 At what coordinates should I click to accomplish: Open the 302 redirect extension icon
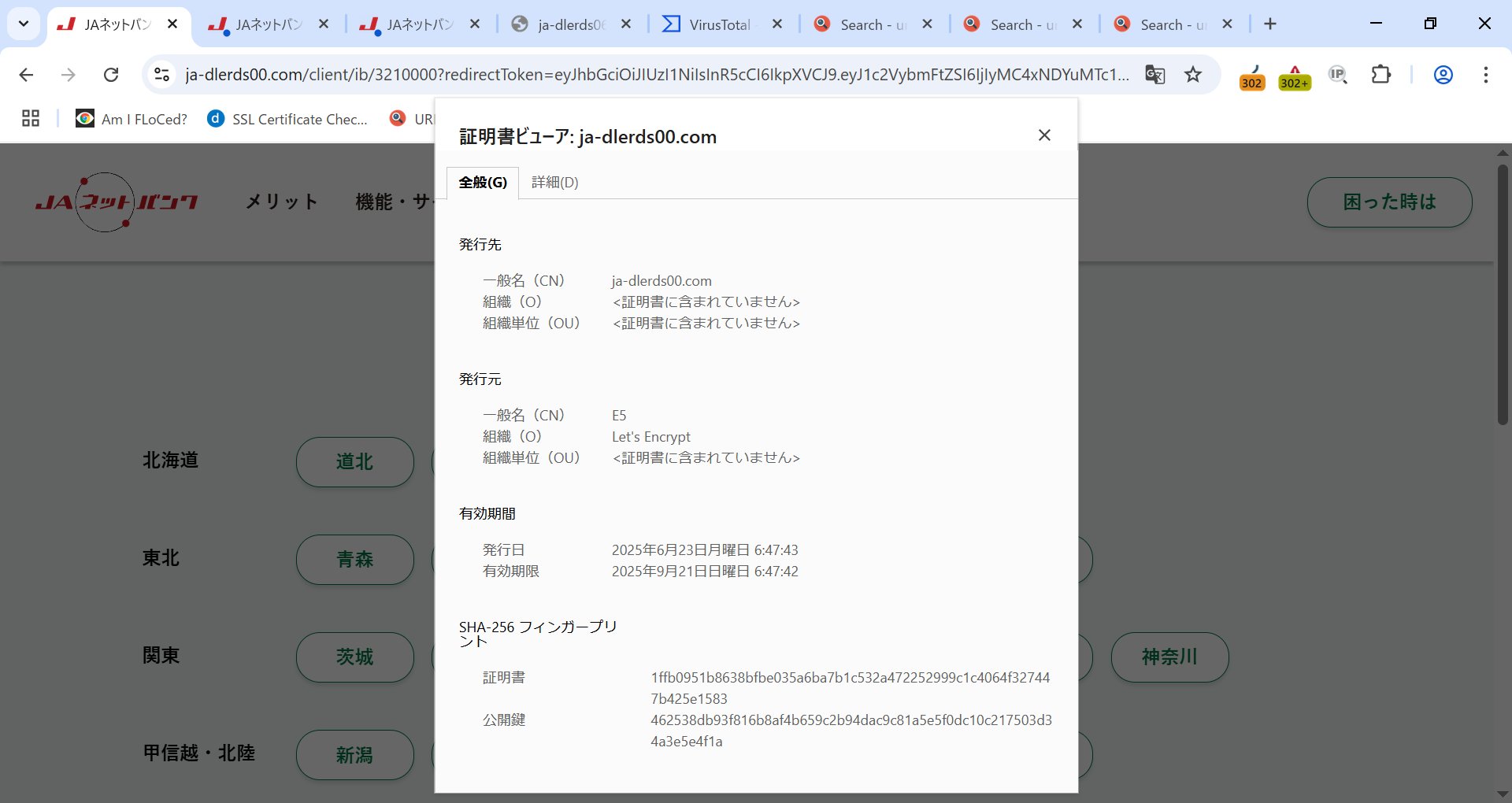pyautogui.click(x=1252, y=77)
